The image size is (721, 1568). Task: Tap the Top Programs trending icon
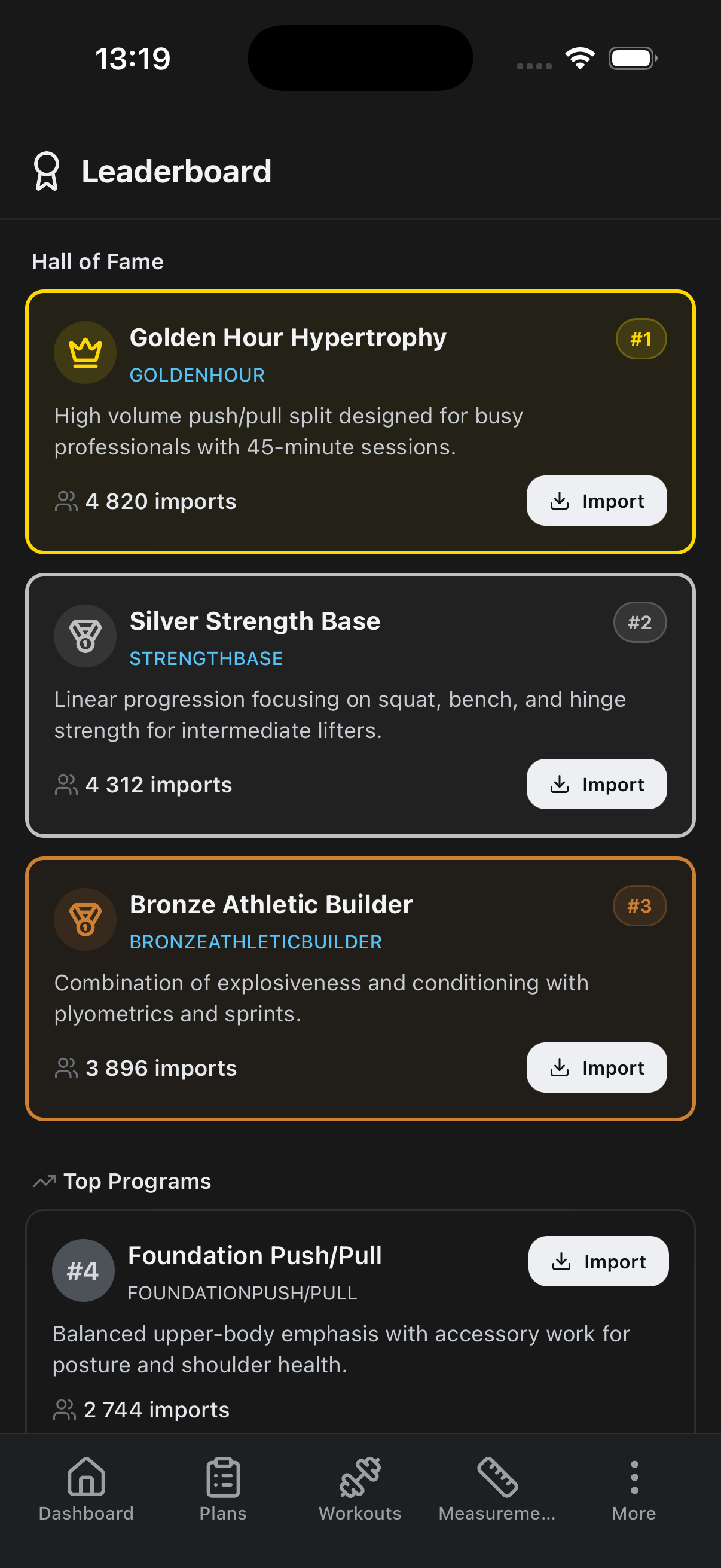44,1182
